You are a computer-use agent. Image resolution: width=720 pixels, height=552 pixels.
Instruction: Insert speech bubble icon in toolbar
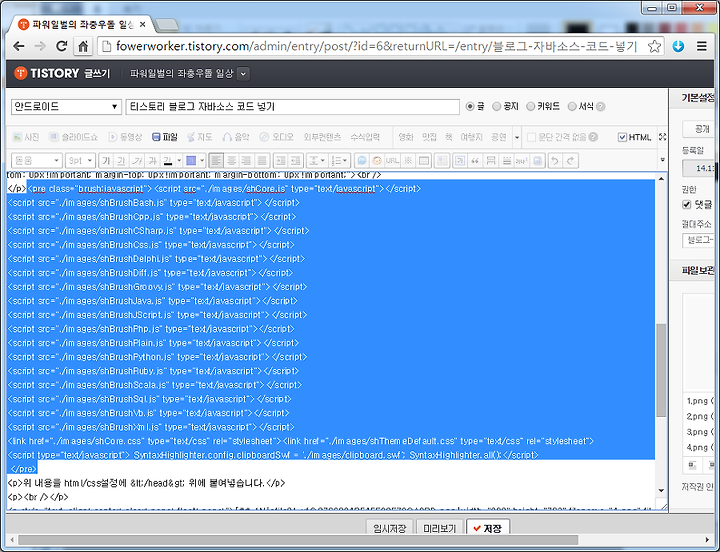[362, 161]
